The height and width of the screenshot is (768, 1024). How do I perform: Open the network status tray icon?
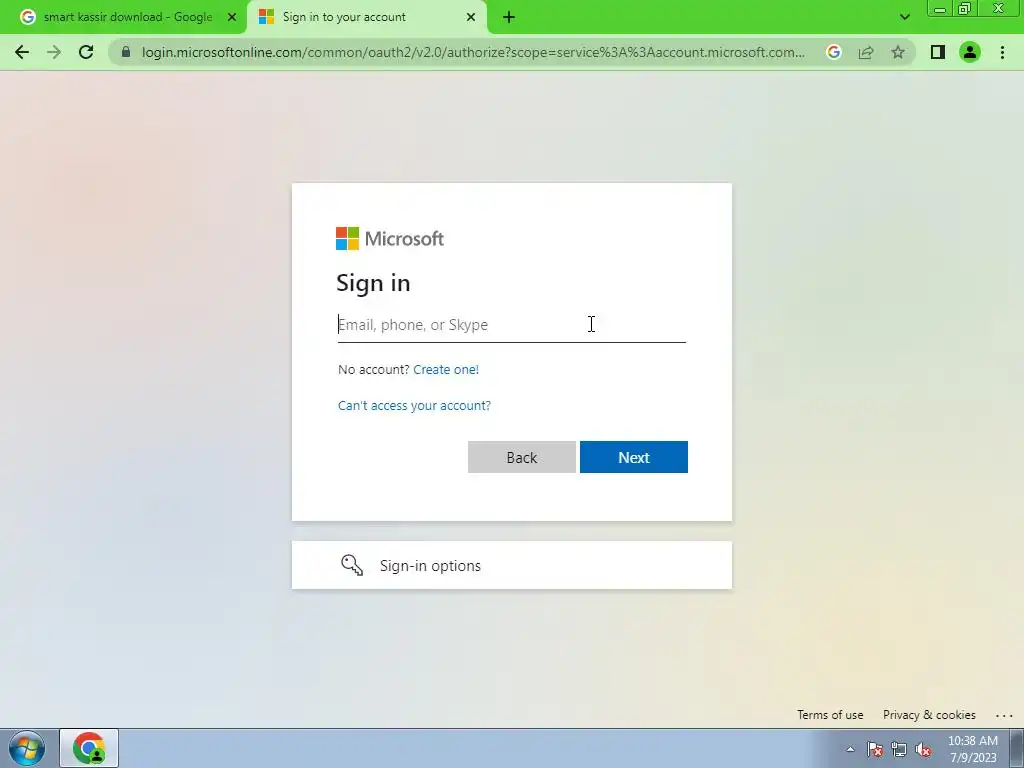coord(899,749)
